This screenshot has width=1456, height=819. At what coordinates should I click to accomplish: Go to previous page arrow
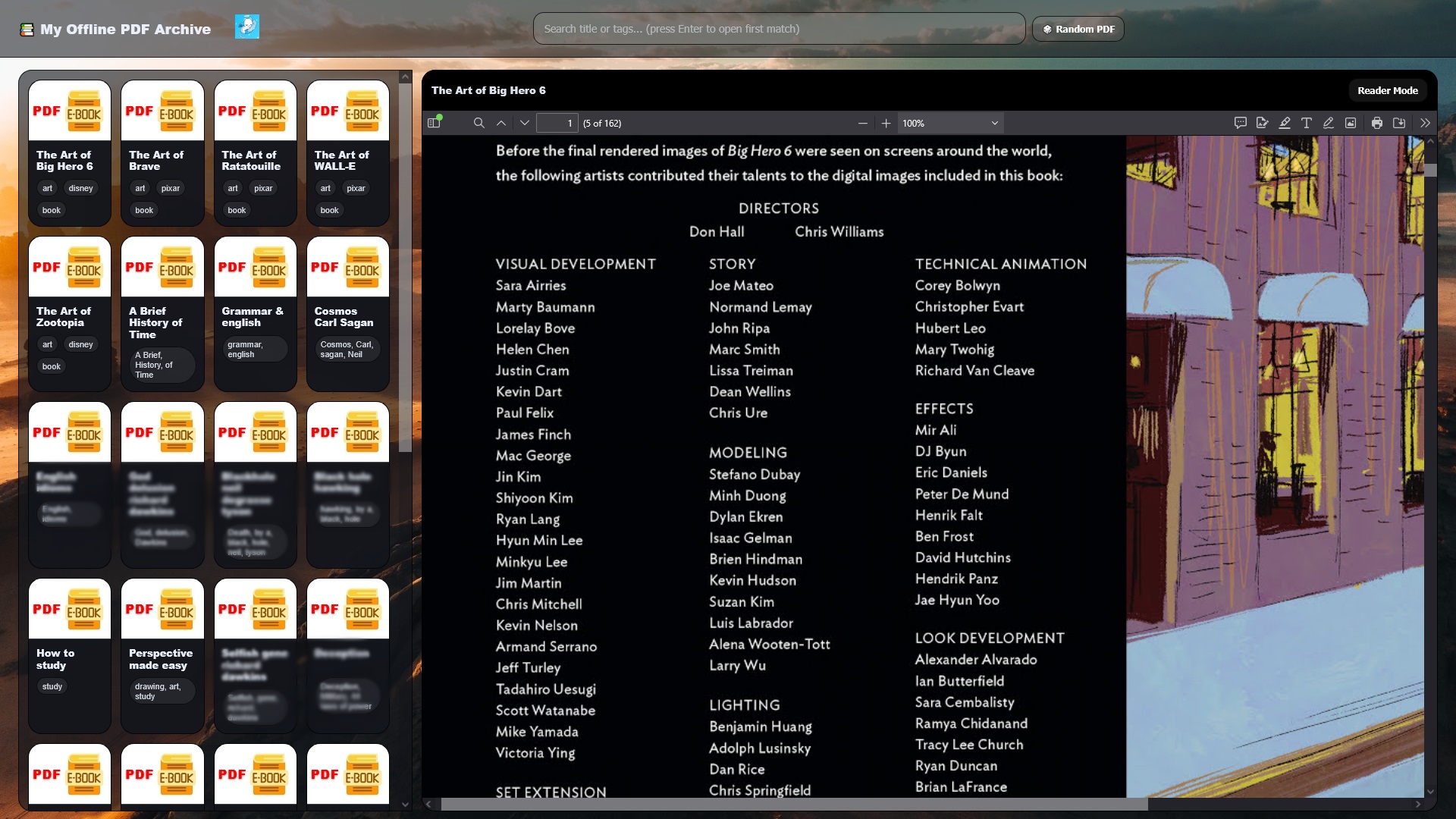[x=501, y=123]
